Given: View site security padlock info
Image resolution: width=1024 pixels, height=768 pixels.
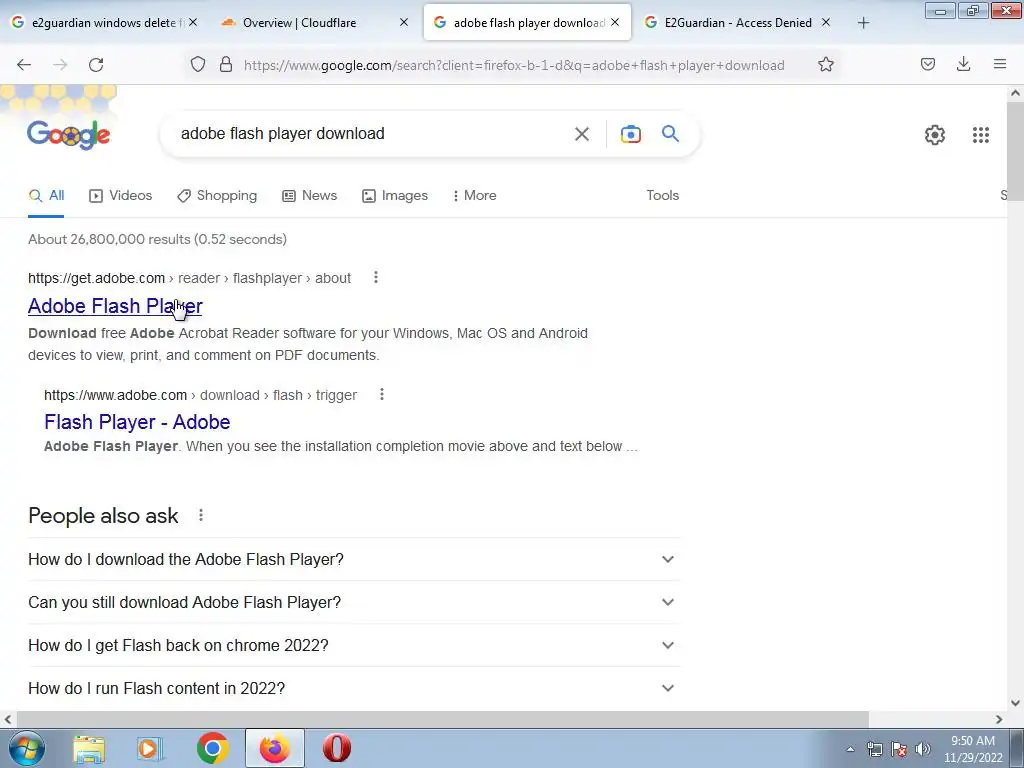Looking at the screenshot, I should click(226, 65).
